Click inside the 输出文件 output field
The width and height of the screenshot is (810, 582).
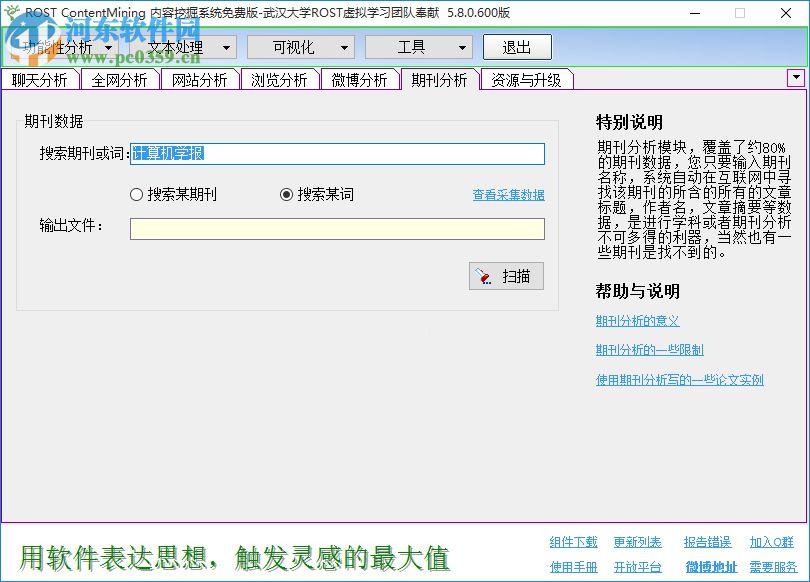pyautogui.click(x=337, y=229)
